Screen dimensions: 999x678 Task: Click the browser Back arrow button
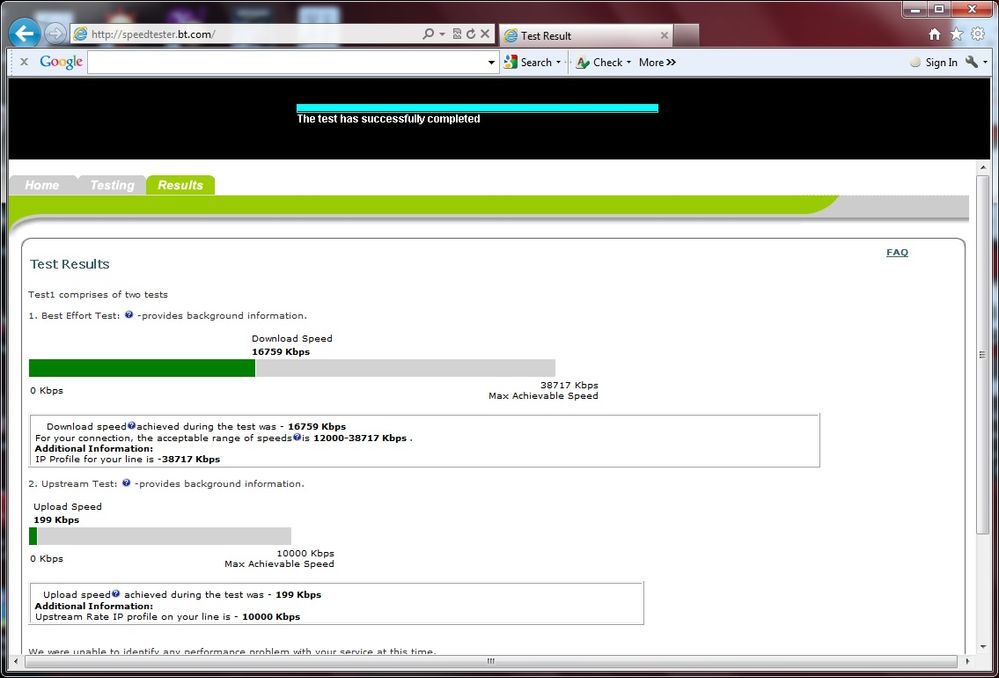(x=24, y=34)
